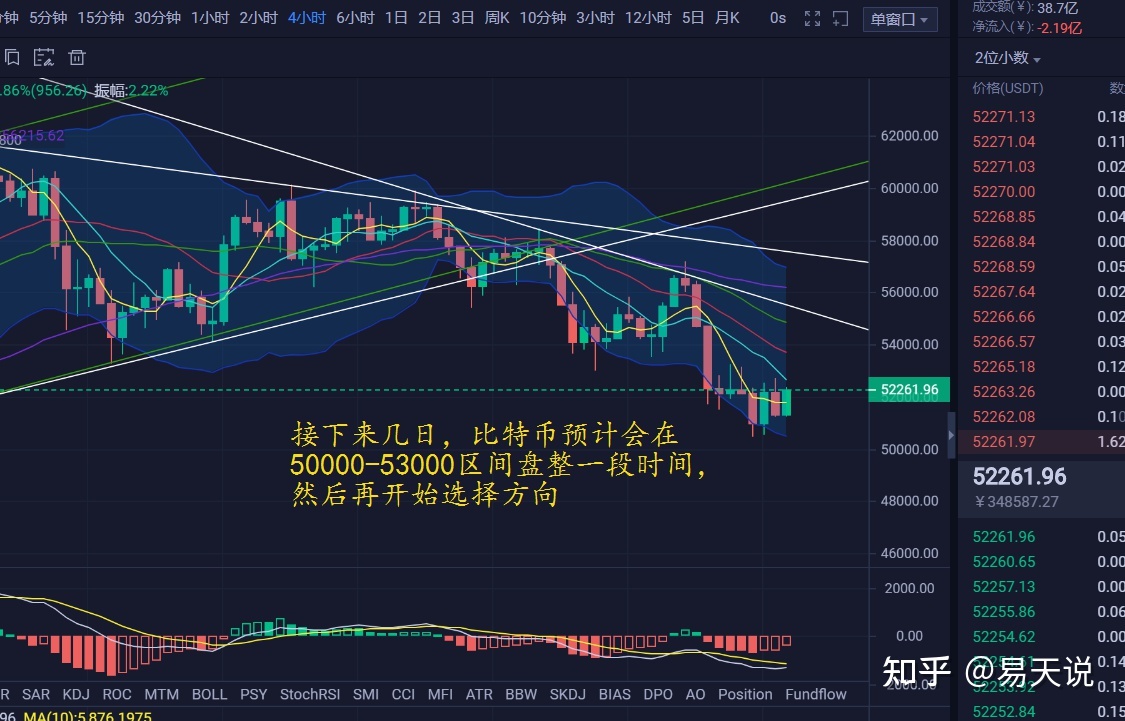Select the SAR indicator
Viewport: 1125px width, 721px height.
click(x=36, y=694)
